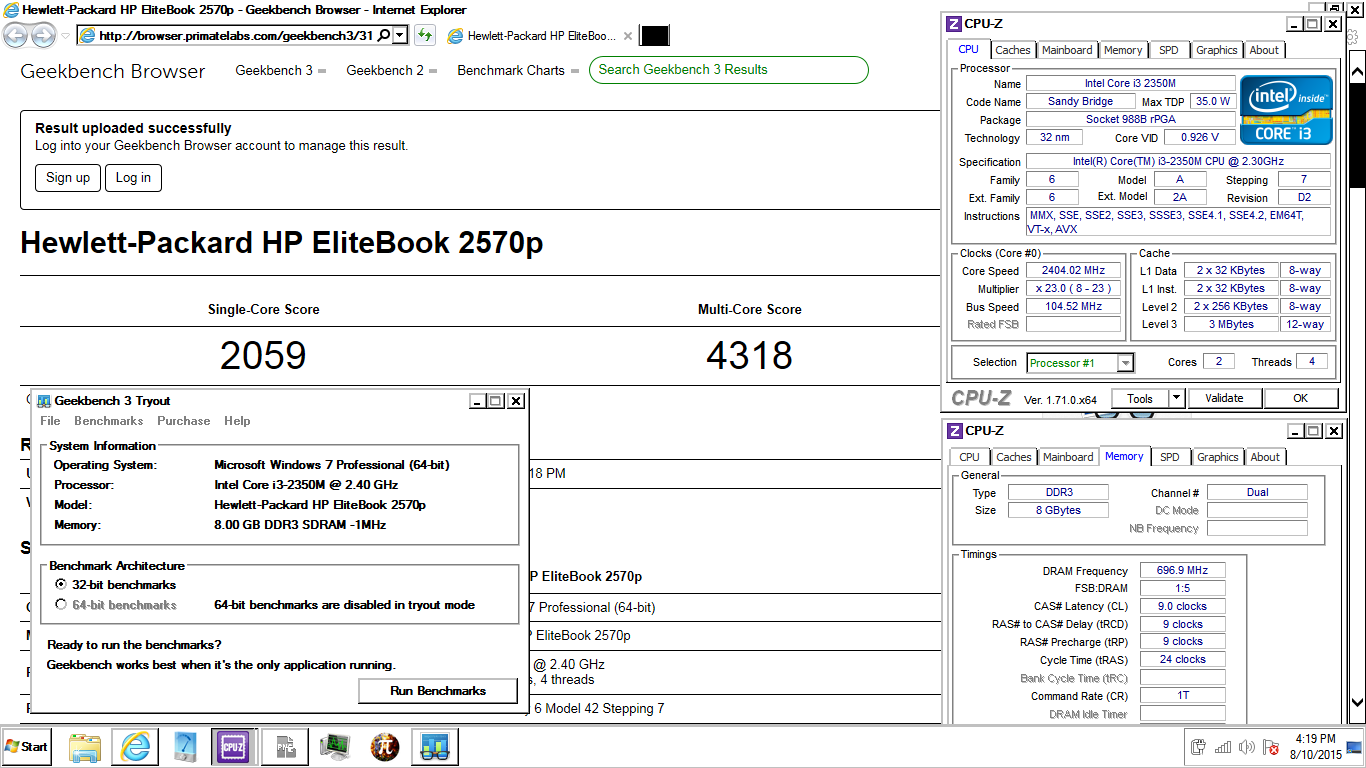Switch to Mainboard tab in upper CPU-Z window

coord(1067,50)
